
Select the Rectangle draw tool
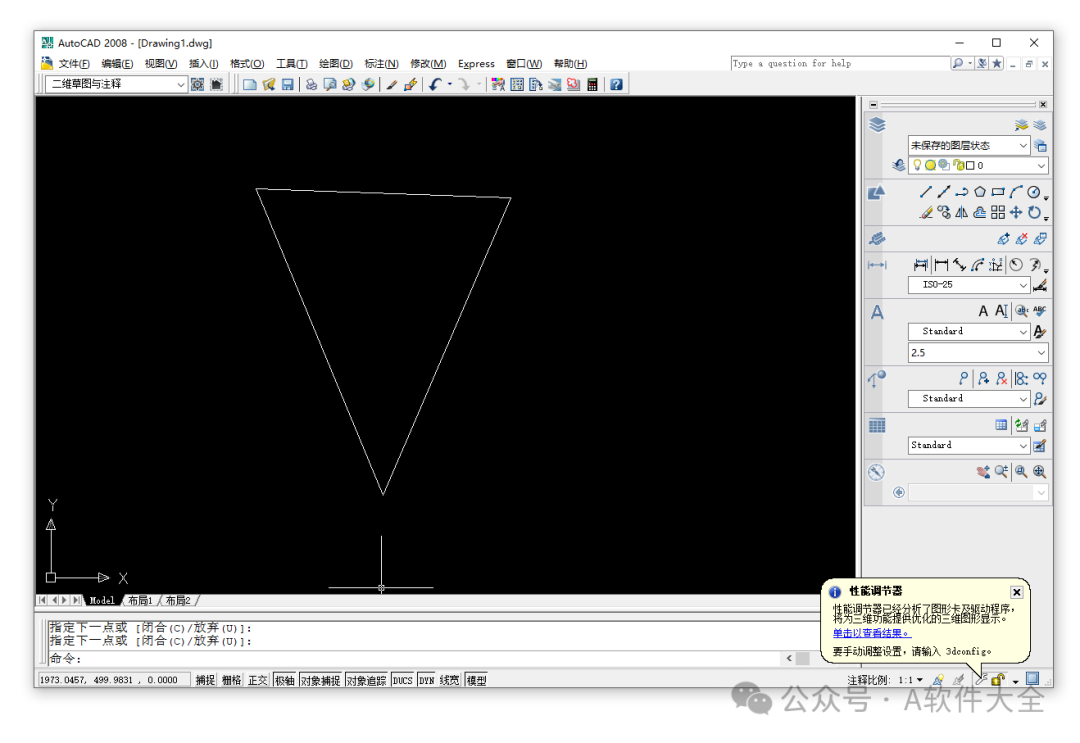pyautogui.click(x=997, y=192)
